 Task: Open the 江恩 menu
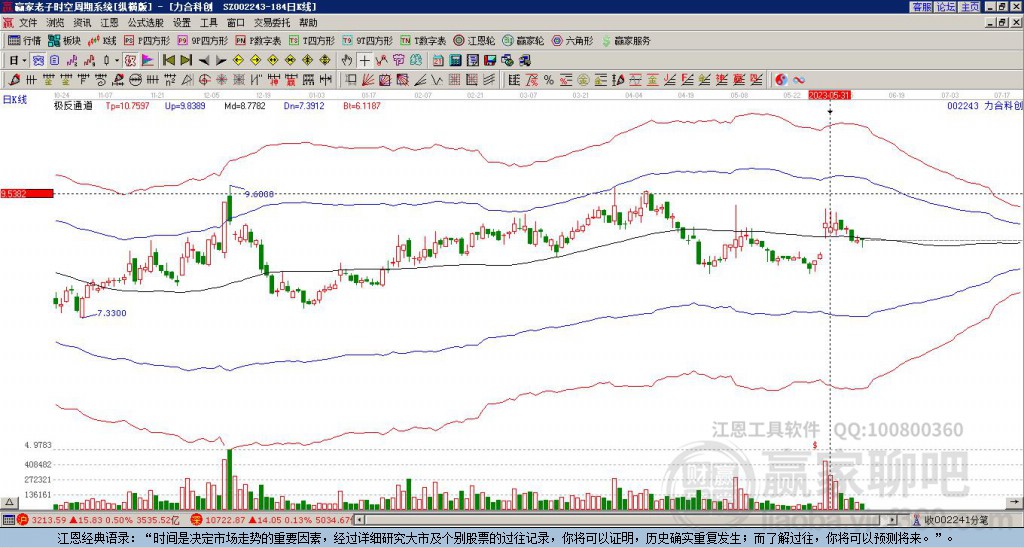click(110, 23)
